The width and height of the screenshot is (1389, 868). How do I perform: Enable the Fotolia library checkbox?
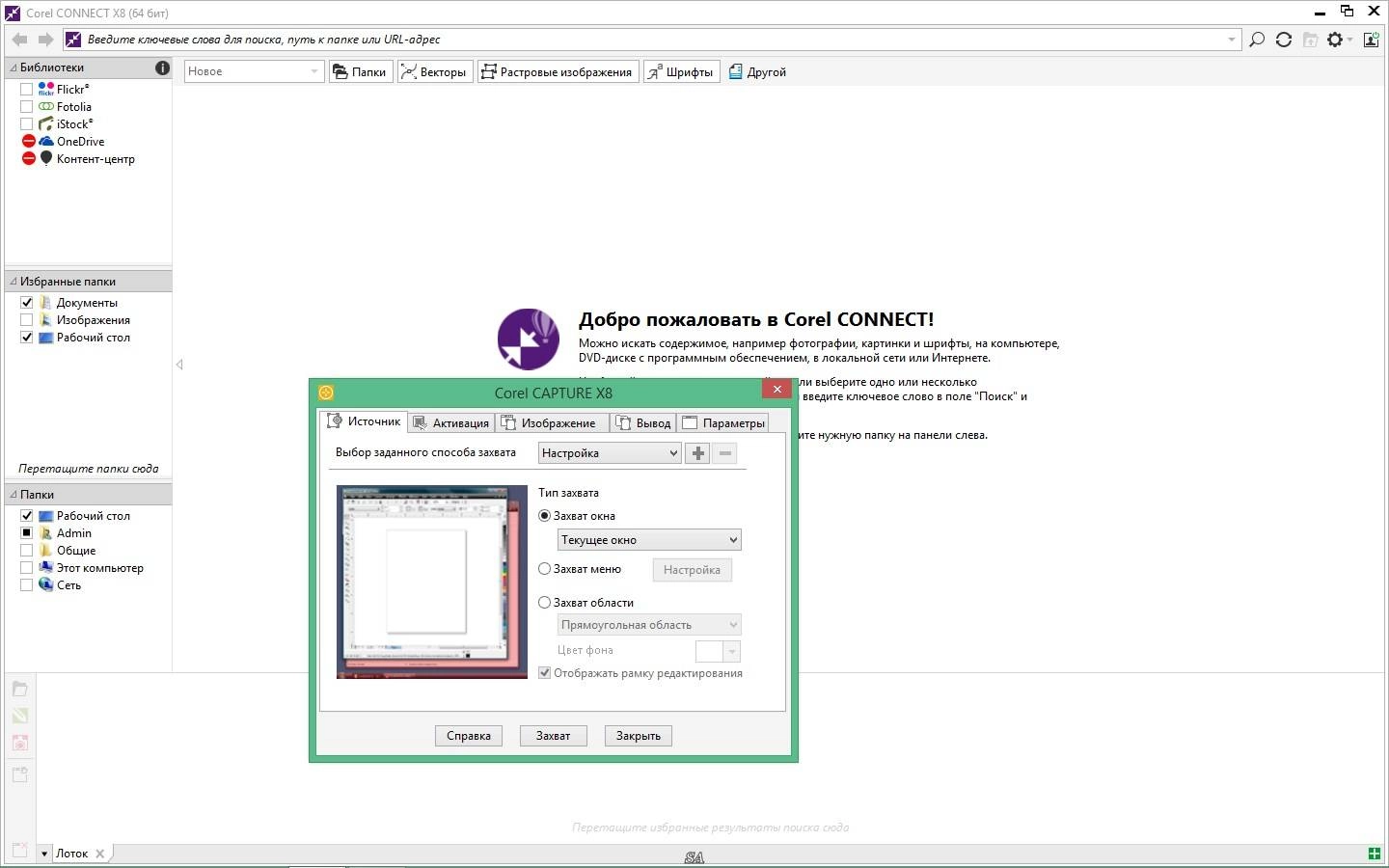[x=27, y=106]
